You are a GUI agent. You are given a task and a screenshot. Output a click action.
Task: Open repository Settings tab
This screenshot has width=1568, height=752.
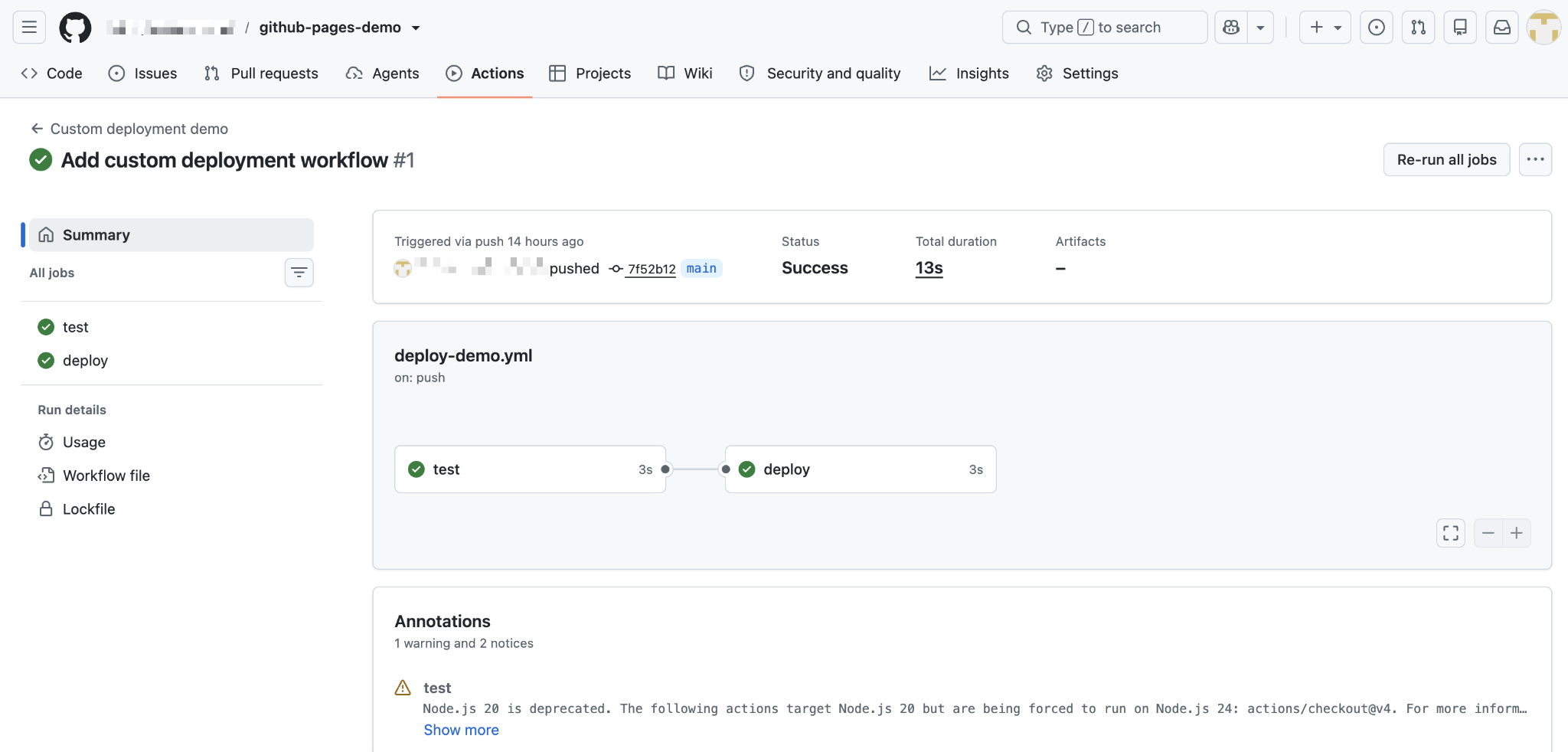(1077, 74)
